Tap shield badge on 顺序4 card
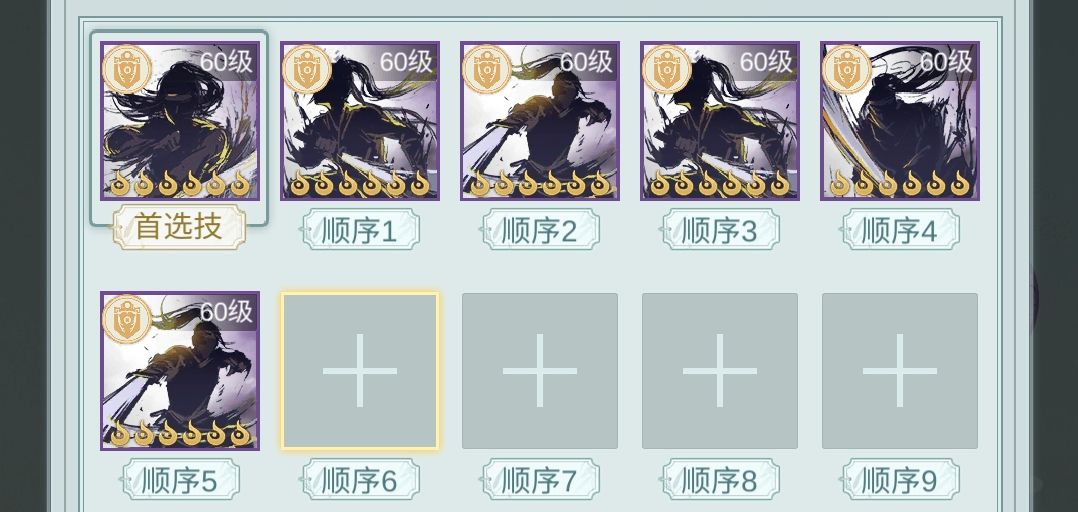The width and height of the screenshot is (1078, 512). pos(848,69)
